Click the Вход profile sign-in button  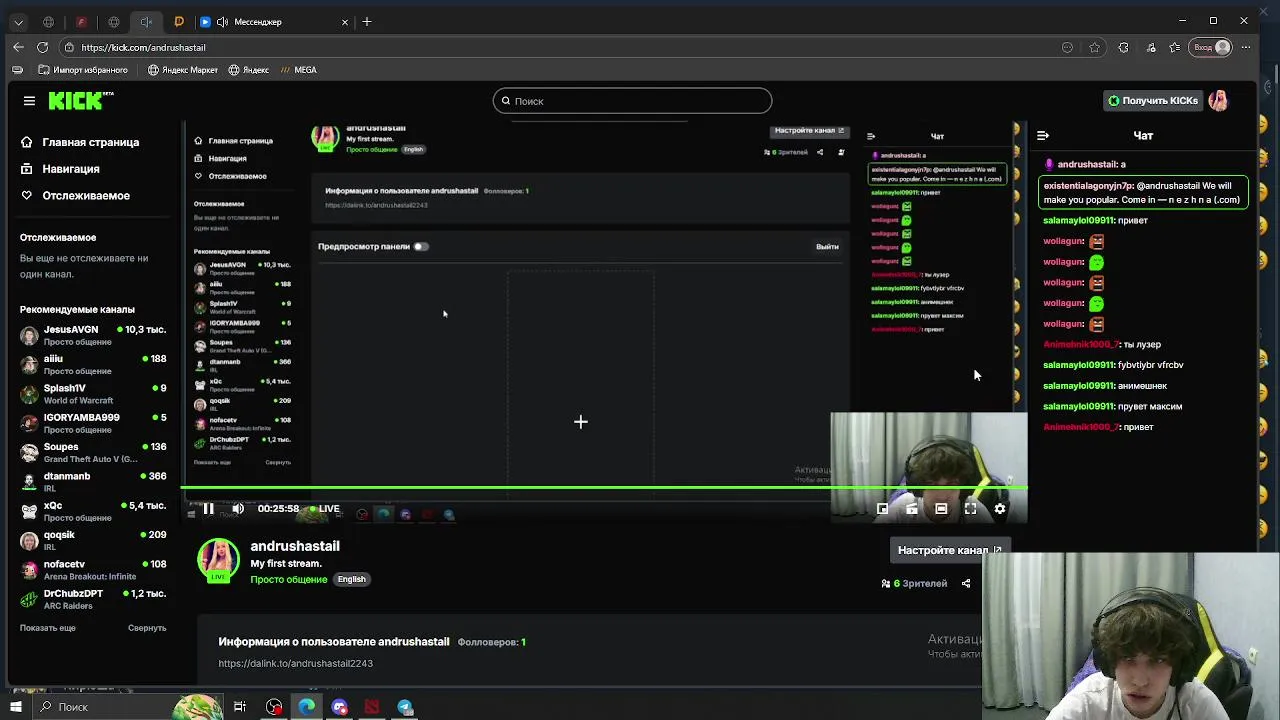[x=1210, y=47]
